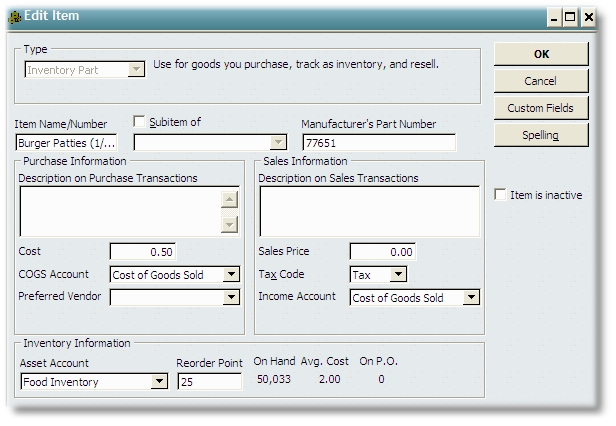This screenshot has height=426, width=616.
Task: Run the Spelling check
Action: click(540, 135)
